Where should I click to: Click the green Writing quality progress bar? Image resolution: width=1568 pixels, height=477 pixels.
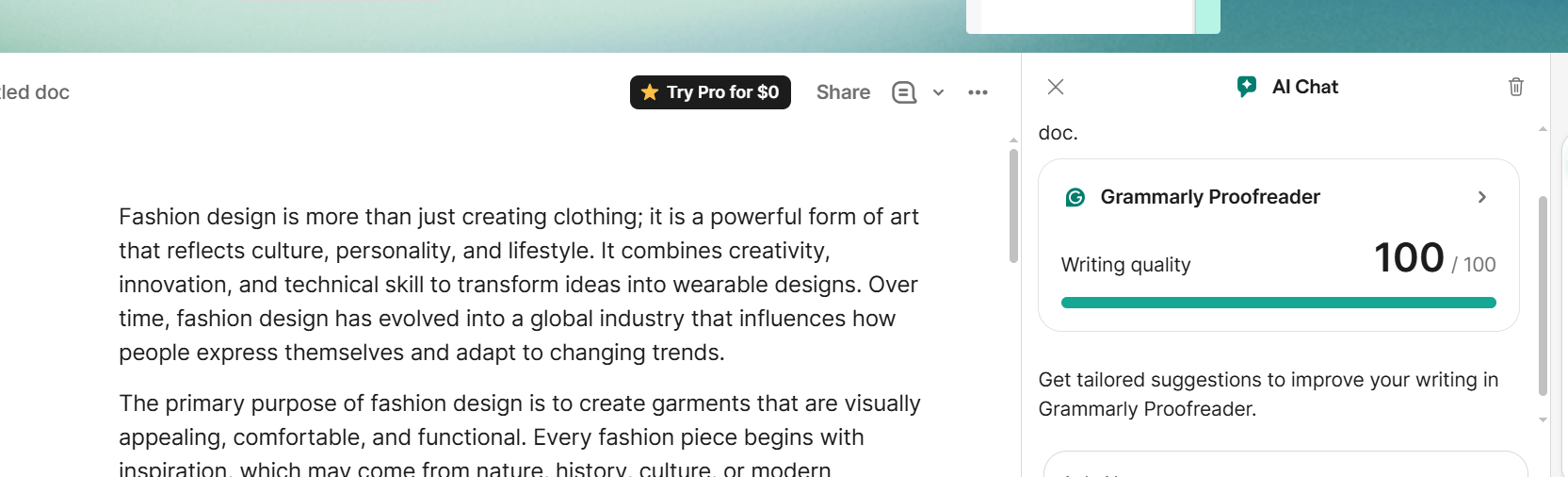pyautogui.click(x=1278, y=303)
